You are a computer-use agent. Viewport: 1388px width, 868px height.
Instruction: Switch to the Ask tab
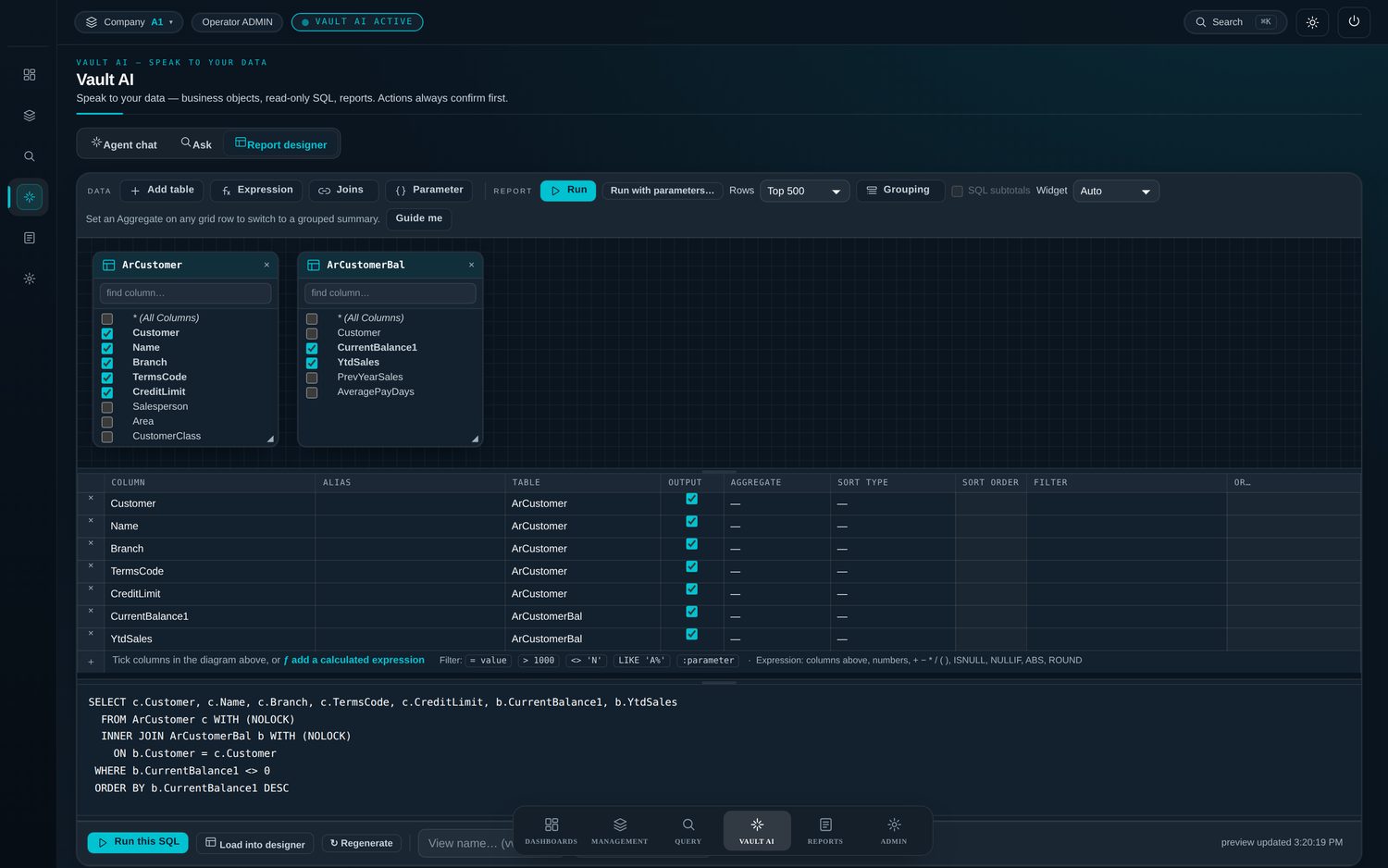196,143
